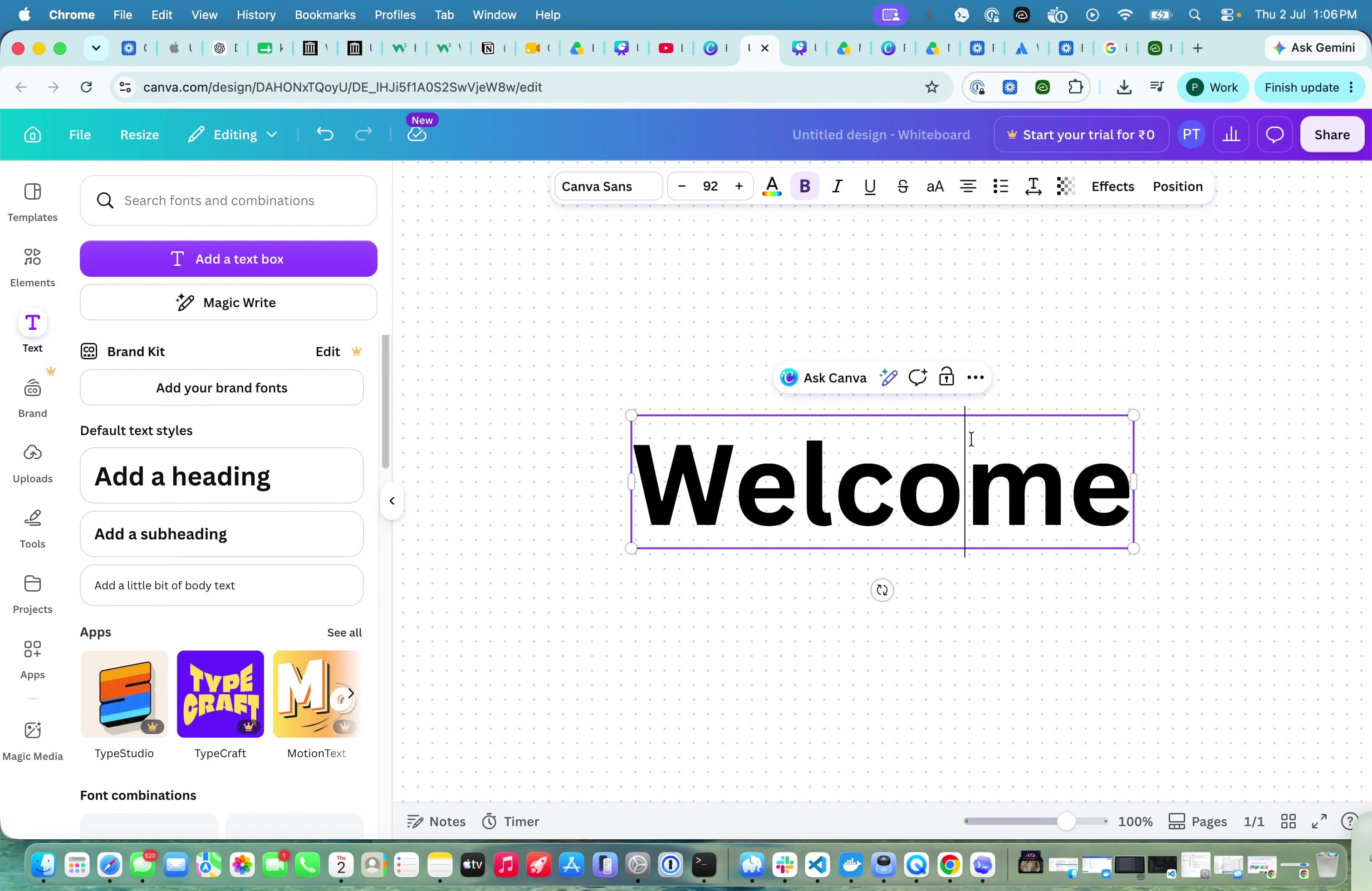Open the Brand panel

(x=32, y=398)
